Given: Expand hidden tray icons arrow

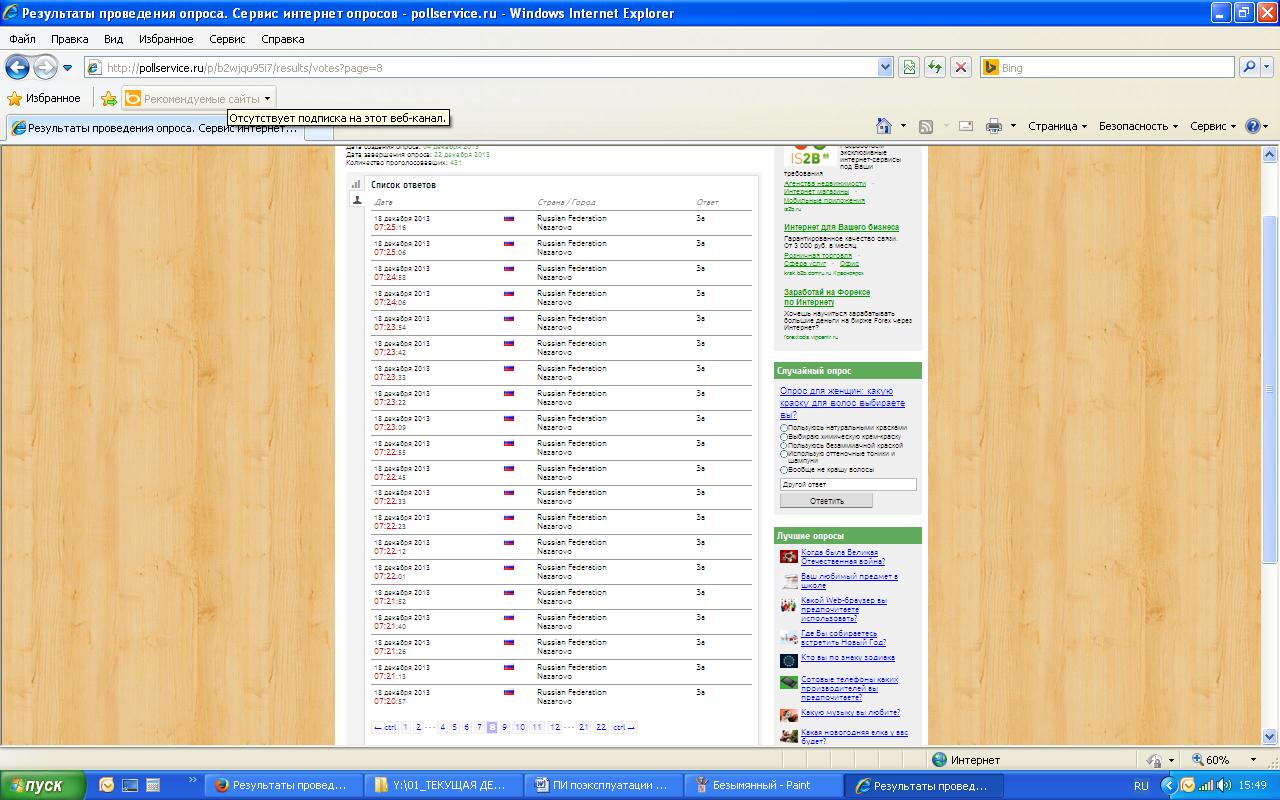Looking at the screenshot, I should (x=1167, y=785).
